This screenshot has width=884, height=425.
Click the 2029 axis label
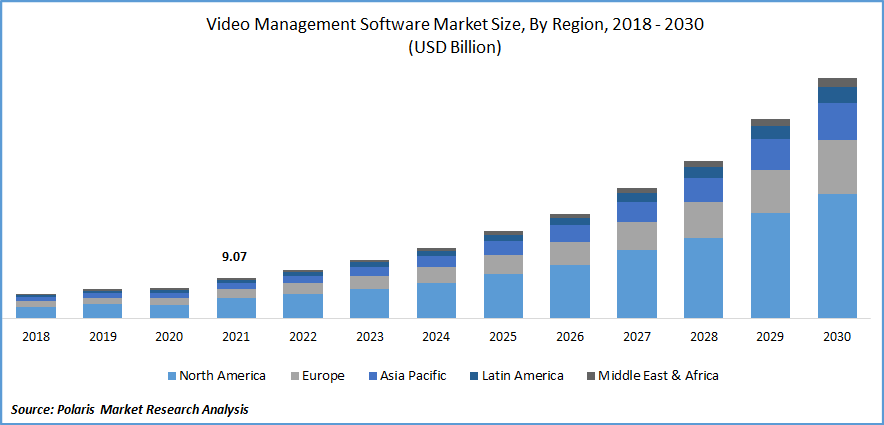click(x=770, y=337)
